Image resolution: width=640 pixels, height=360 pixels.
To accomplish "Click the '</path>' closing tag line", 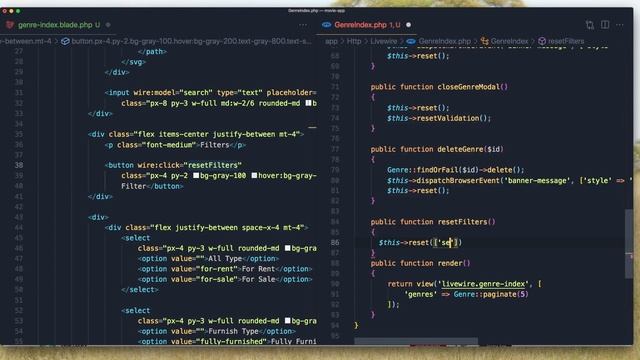I will (152, 52).
